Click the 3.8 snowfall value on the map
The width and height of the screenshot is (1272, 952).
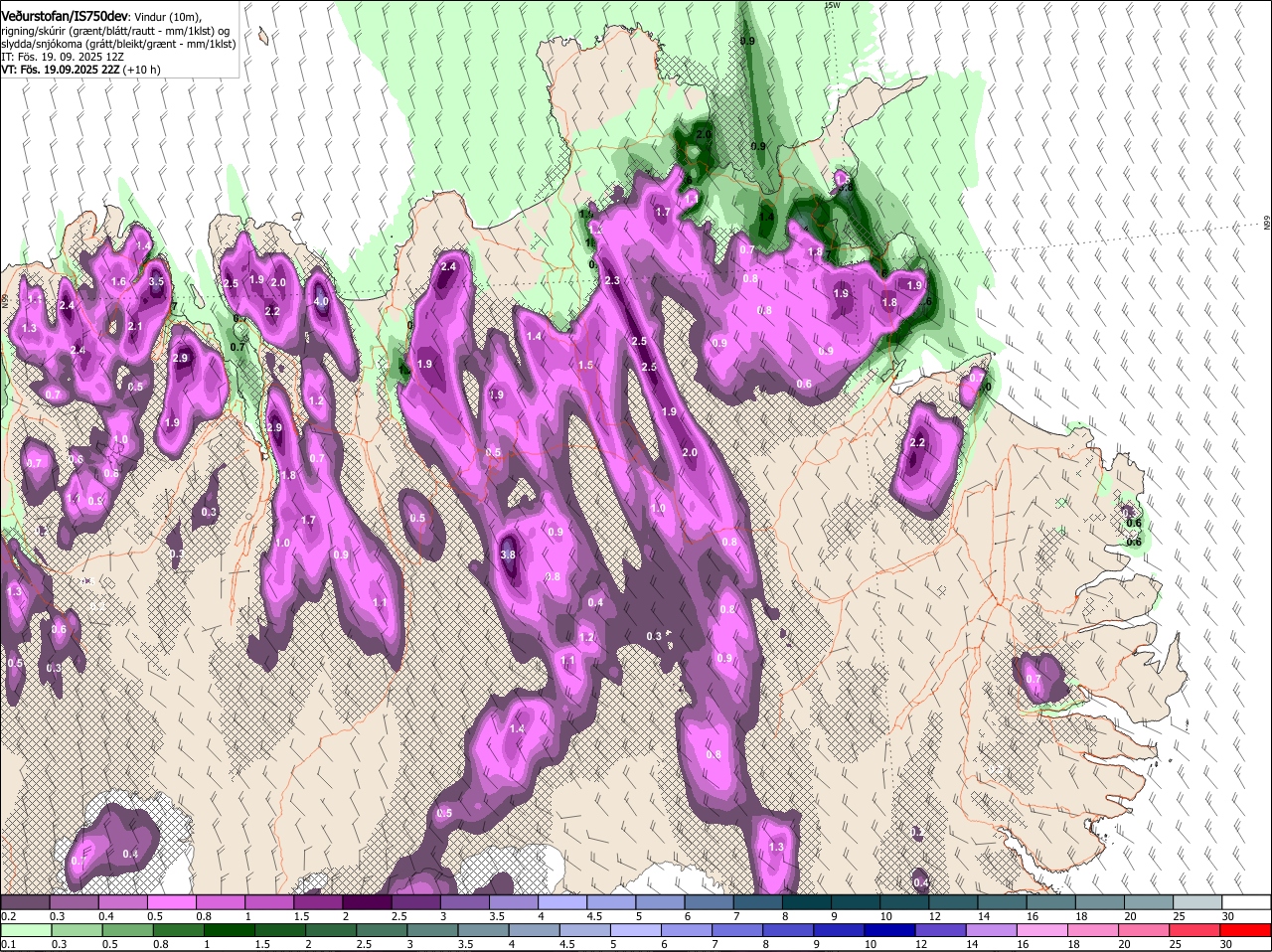(x=508, y=555)
